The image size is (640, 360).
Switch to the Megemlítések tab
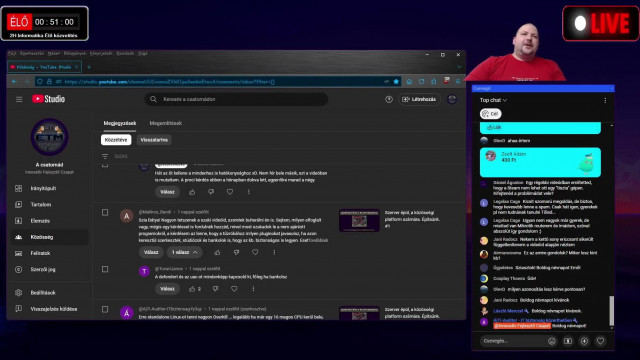(165, 123)
